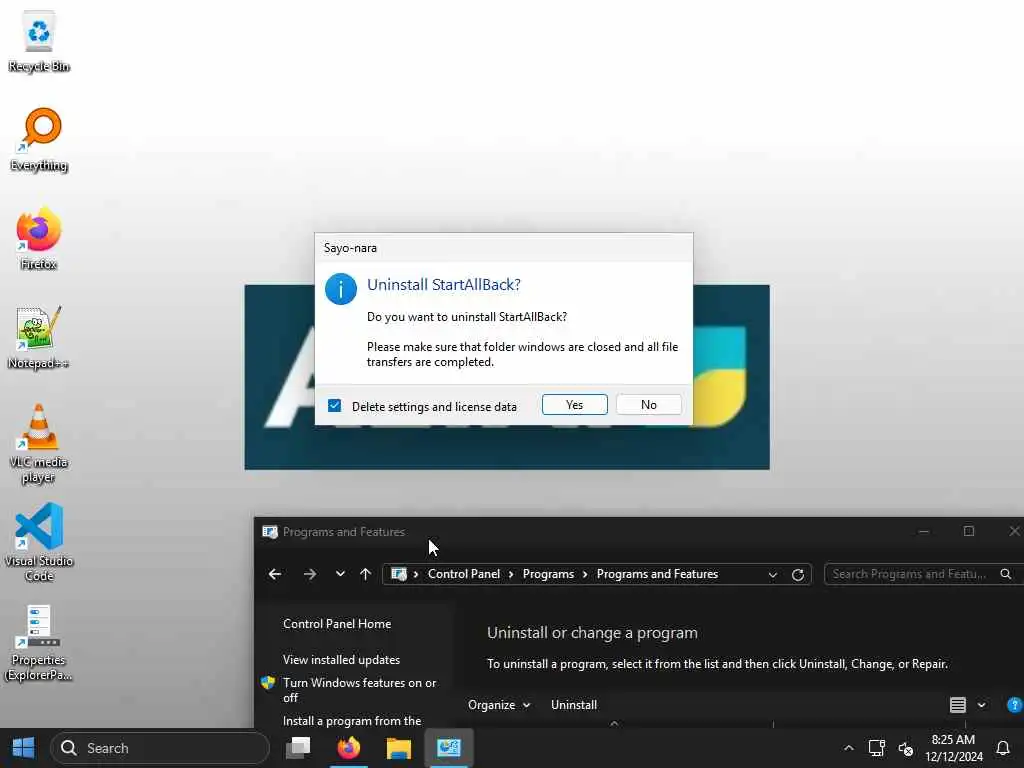Cancel uninstall with No button

coord(648,405)
